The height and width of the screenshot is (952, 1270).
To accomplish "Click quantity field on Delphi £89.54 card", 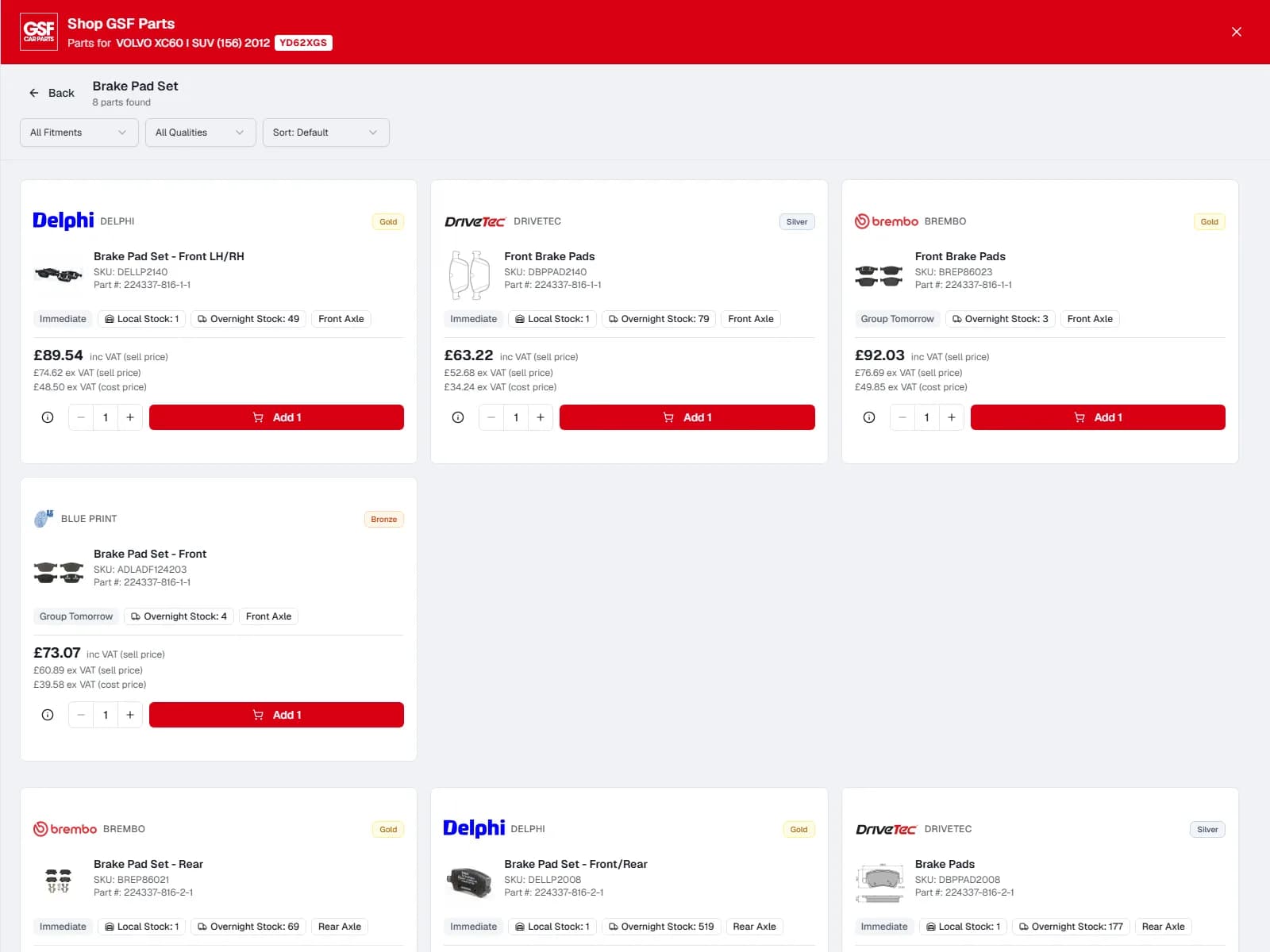I will pyautogui.click(x=106, y=417).
